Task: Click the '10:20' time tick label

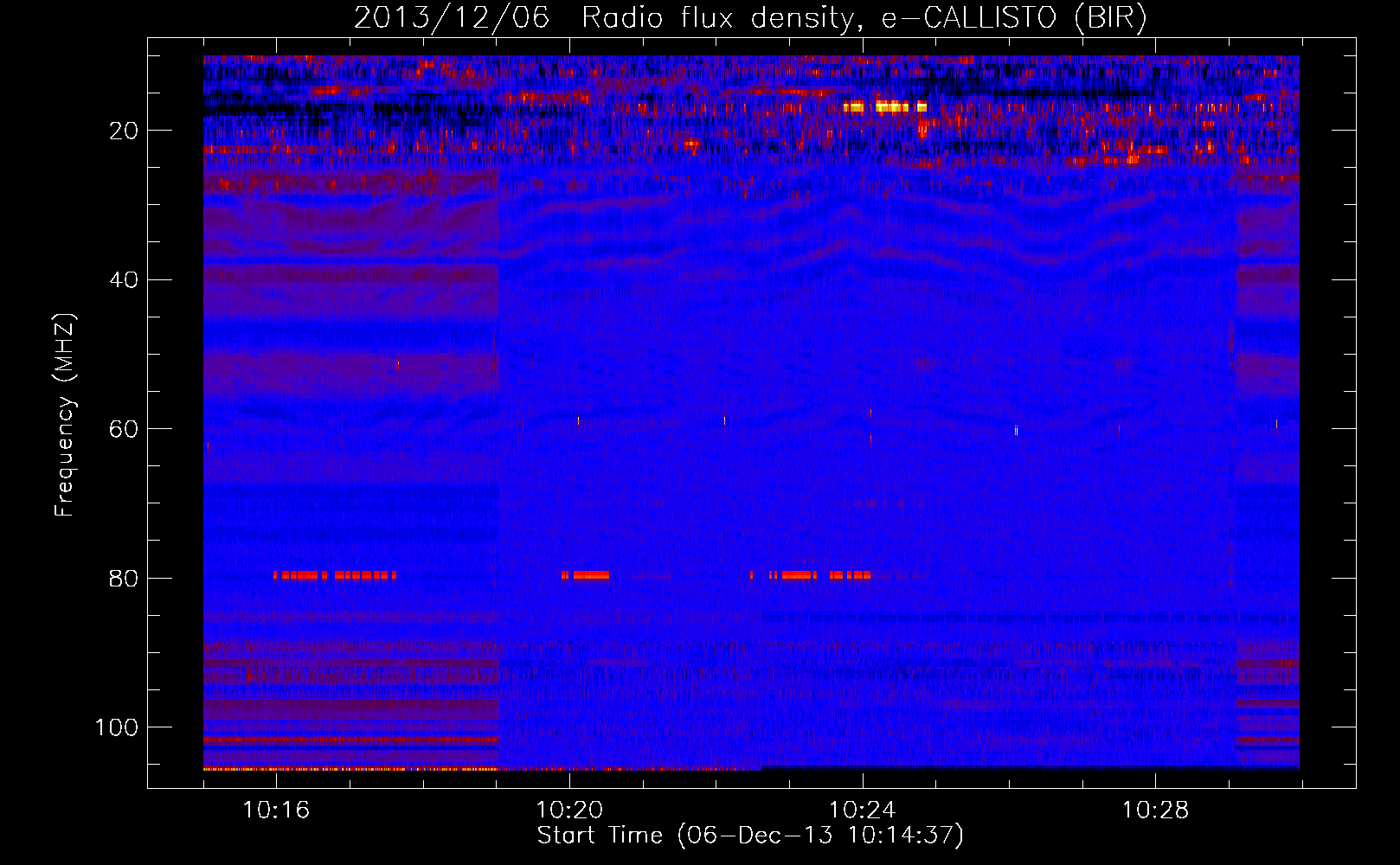Action: 569,810
